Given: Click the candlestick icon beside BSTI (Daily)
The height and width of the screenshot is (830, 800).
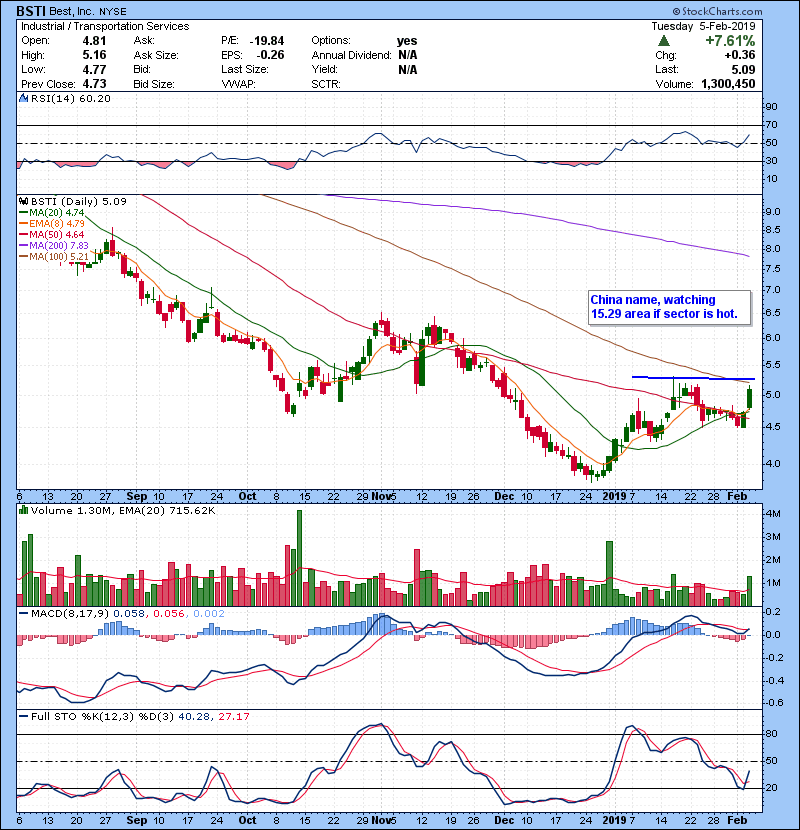Looking at the screenshot, I should click(23, 201).
